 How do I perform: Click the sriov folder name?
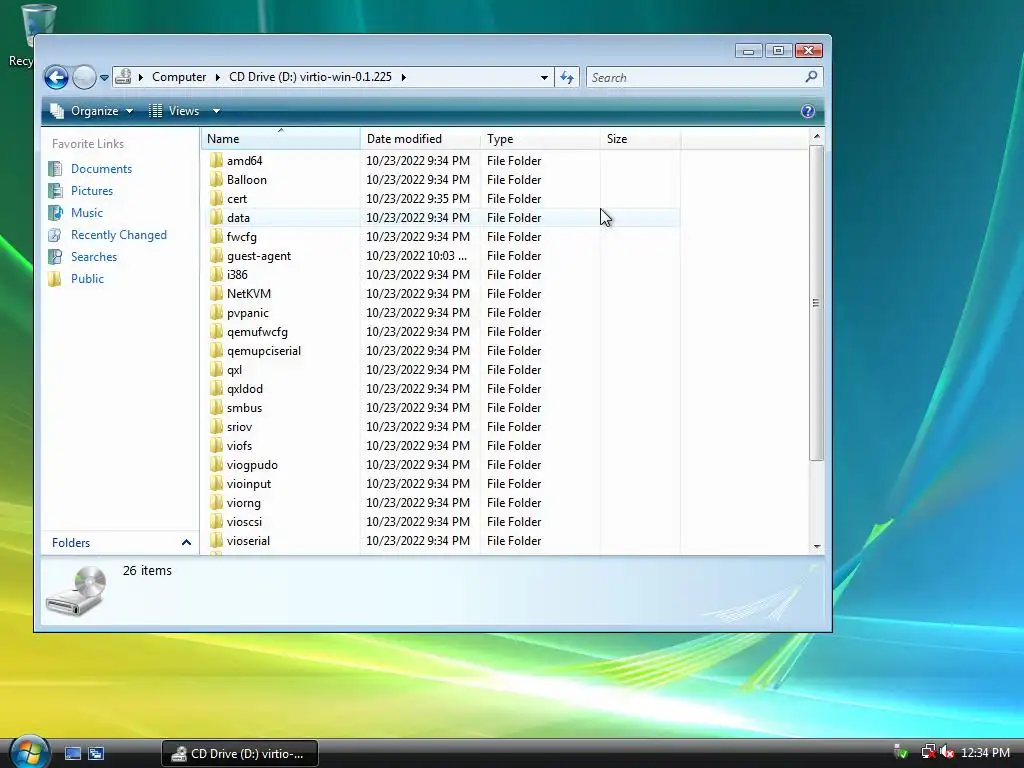tap(239, 426)
